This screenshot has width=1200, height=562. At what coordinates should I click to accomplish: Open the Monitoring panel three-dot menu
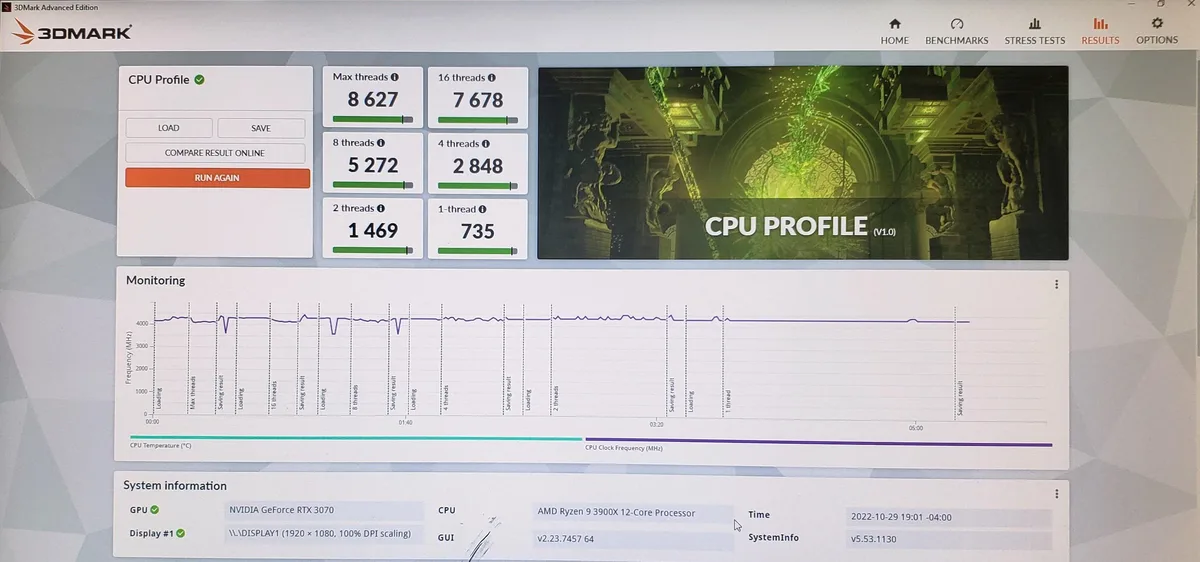click(x=1057, y=285)
